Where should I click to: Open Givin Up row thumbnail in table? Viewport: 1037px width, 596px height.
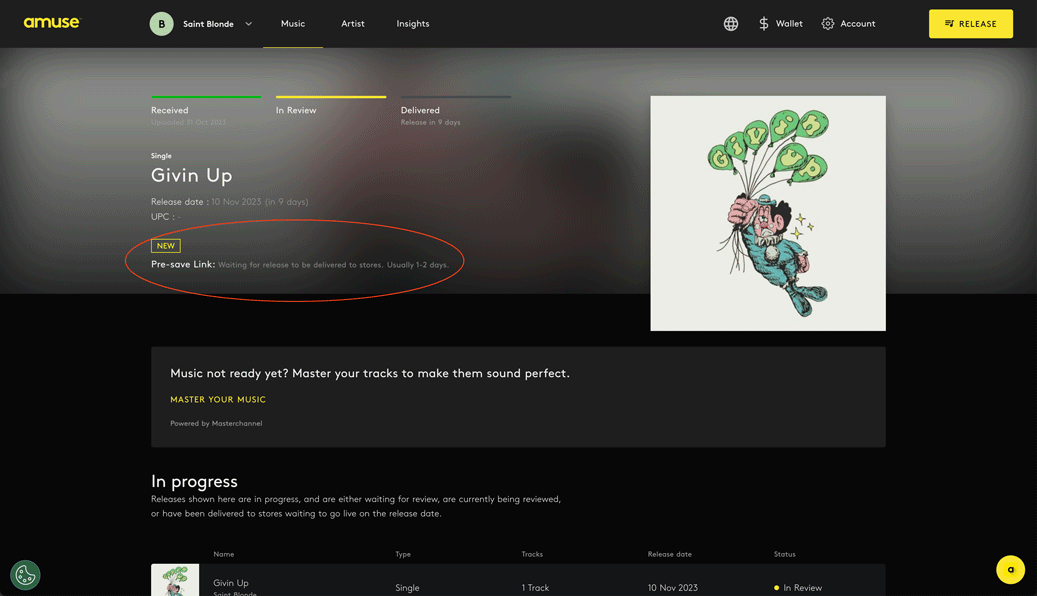175,580
